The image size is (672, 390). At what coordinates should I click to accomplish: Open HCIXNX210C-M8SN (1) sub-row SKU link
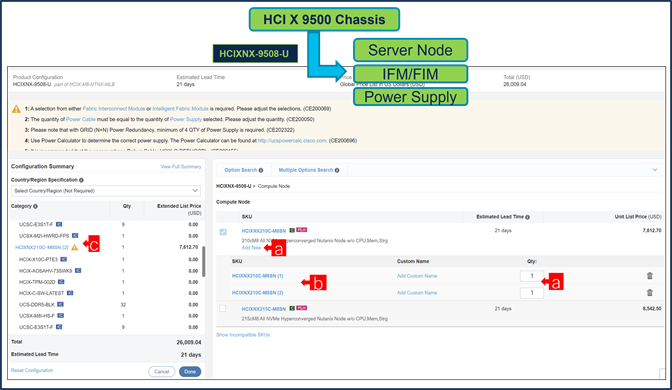[x=258, y=276]
